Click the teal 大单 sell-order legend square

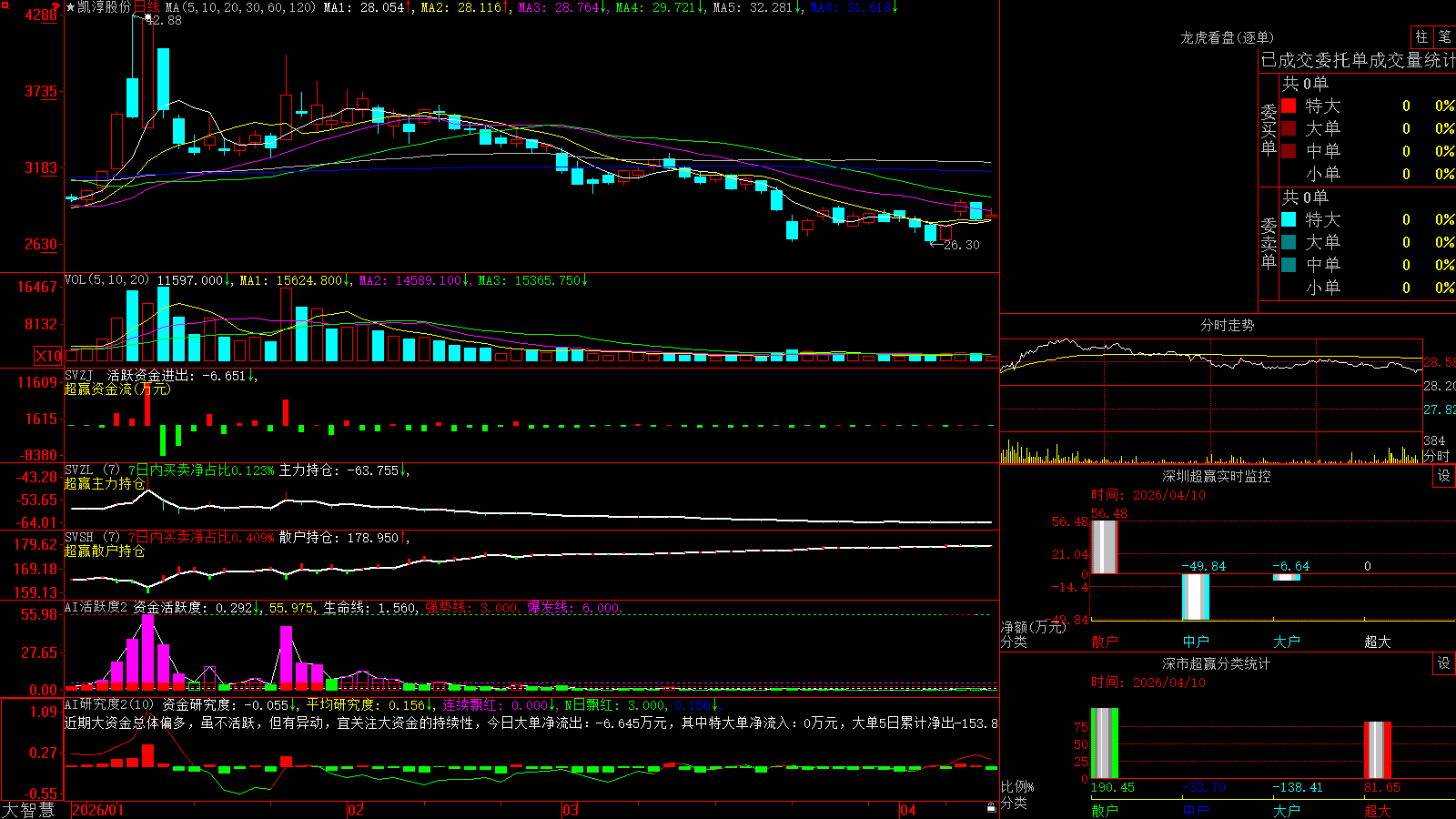[x=1289, y=242]
